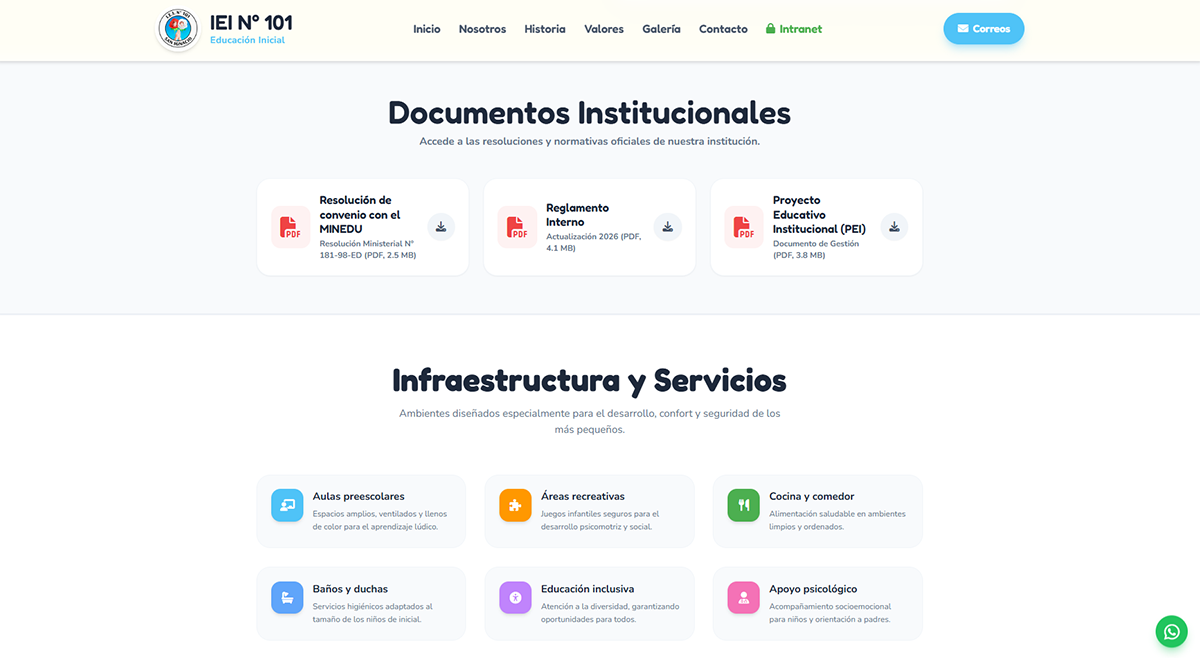Screen dimensions: 1200x658
Task: Click the Aulas preescolares blue icon
Action: [x=287, y=505]
